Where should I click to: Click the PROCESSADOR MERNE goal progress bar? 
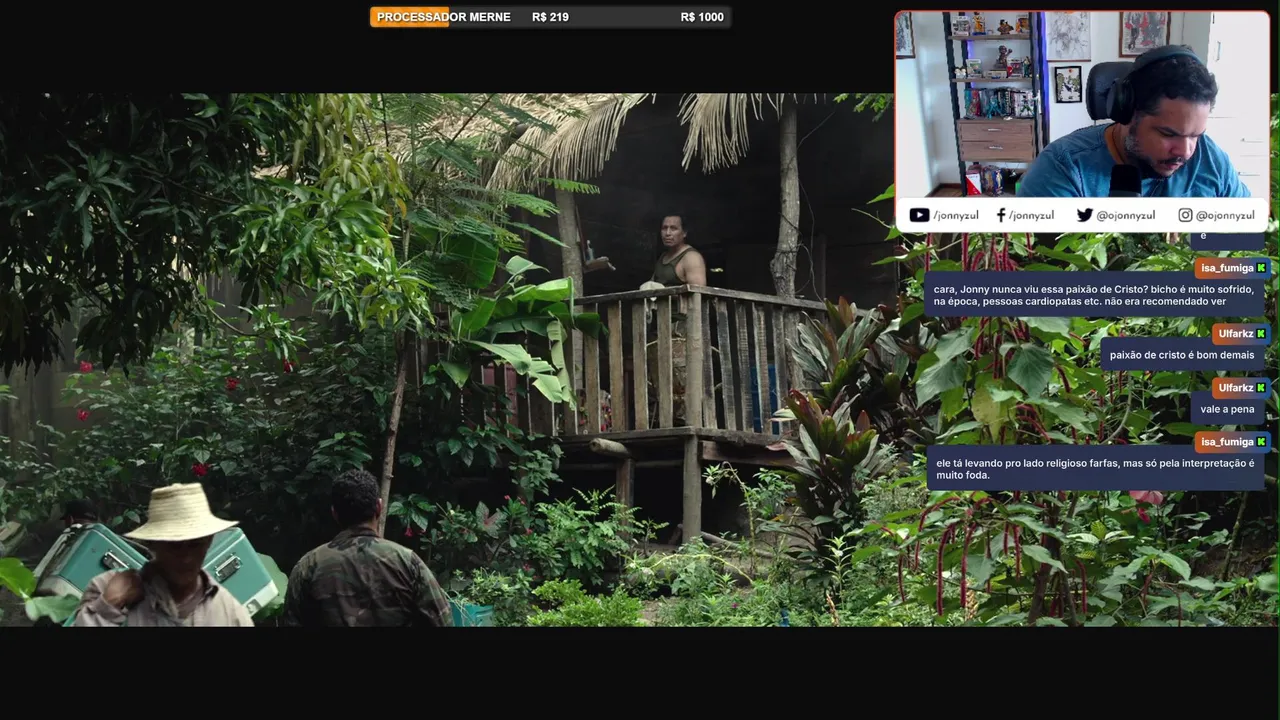(x=550, y=17)
